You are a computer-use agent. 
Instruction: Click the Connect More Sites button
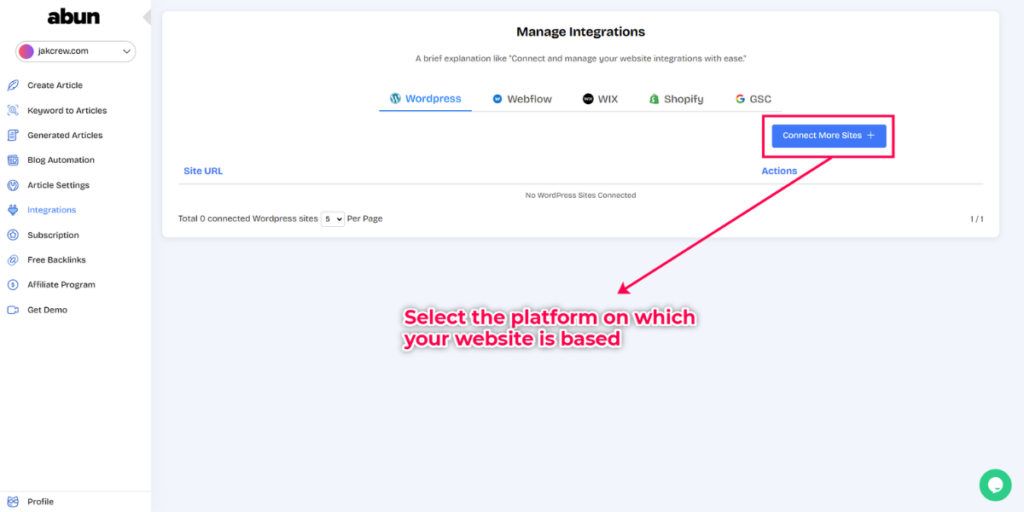click(829, 136)
